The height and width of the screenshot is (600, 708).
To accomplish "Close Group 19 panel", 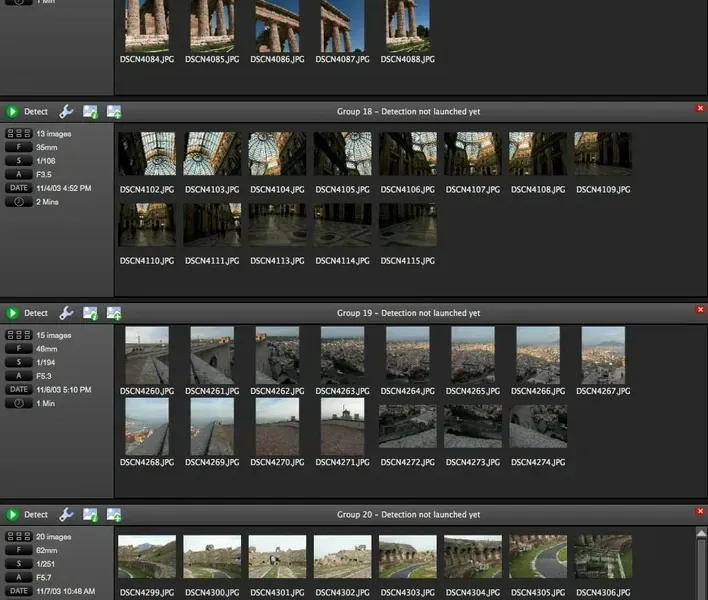I will pos(700,309).
